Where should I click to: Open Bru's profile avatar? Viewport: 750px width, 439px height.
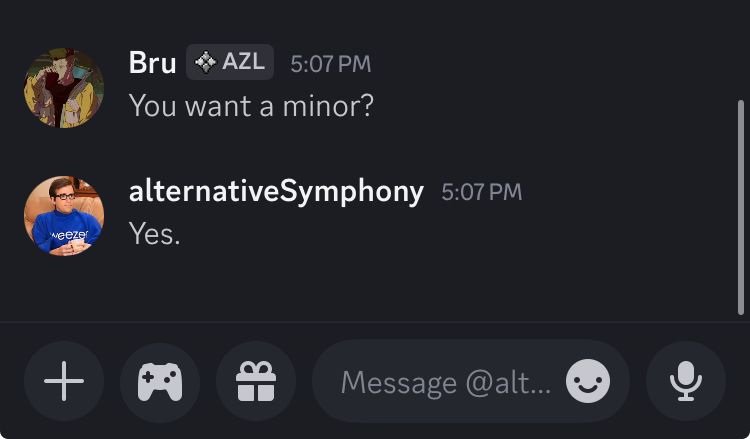[x=64, y=88]
